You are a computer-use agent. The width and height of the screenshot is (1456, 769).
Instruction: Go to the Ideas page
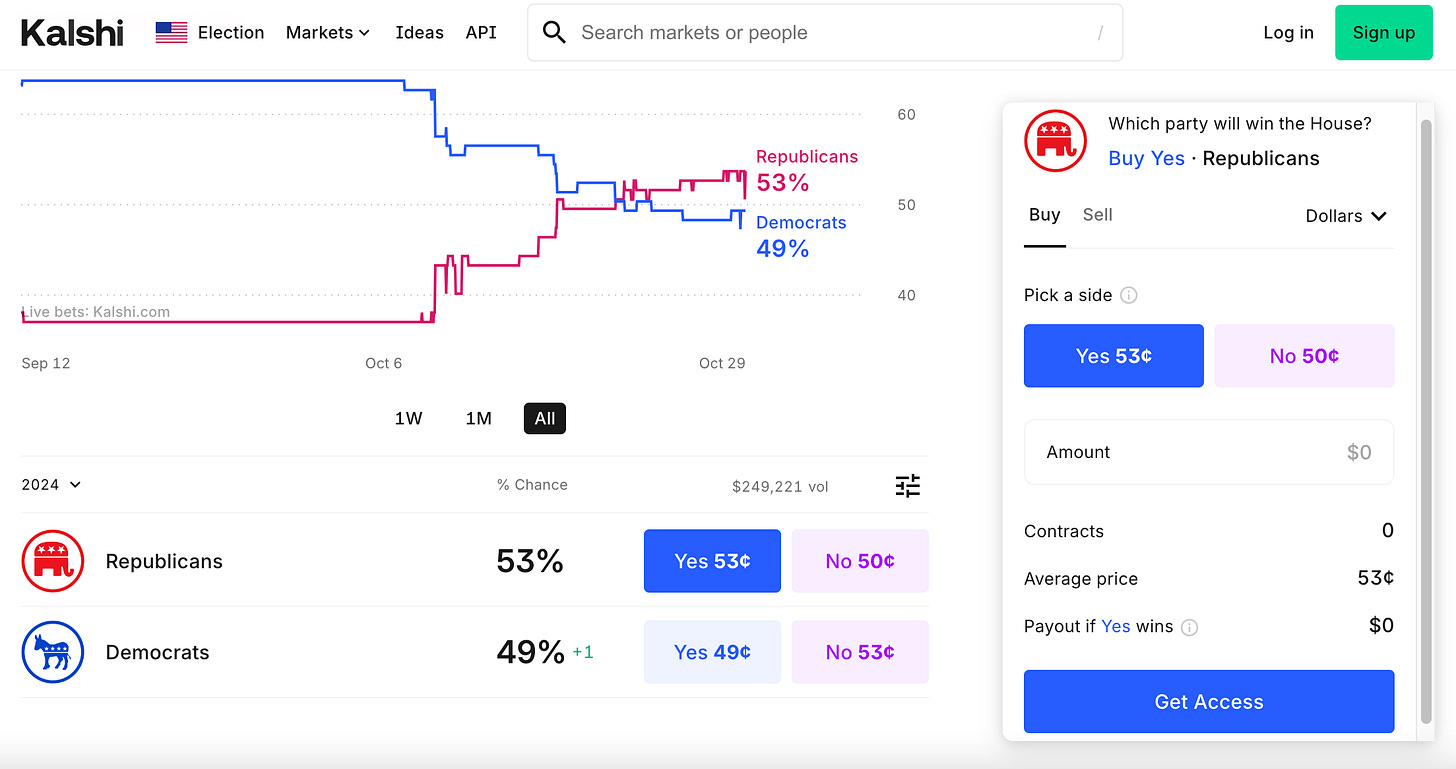point(419,33)
